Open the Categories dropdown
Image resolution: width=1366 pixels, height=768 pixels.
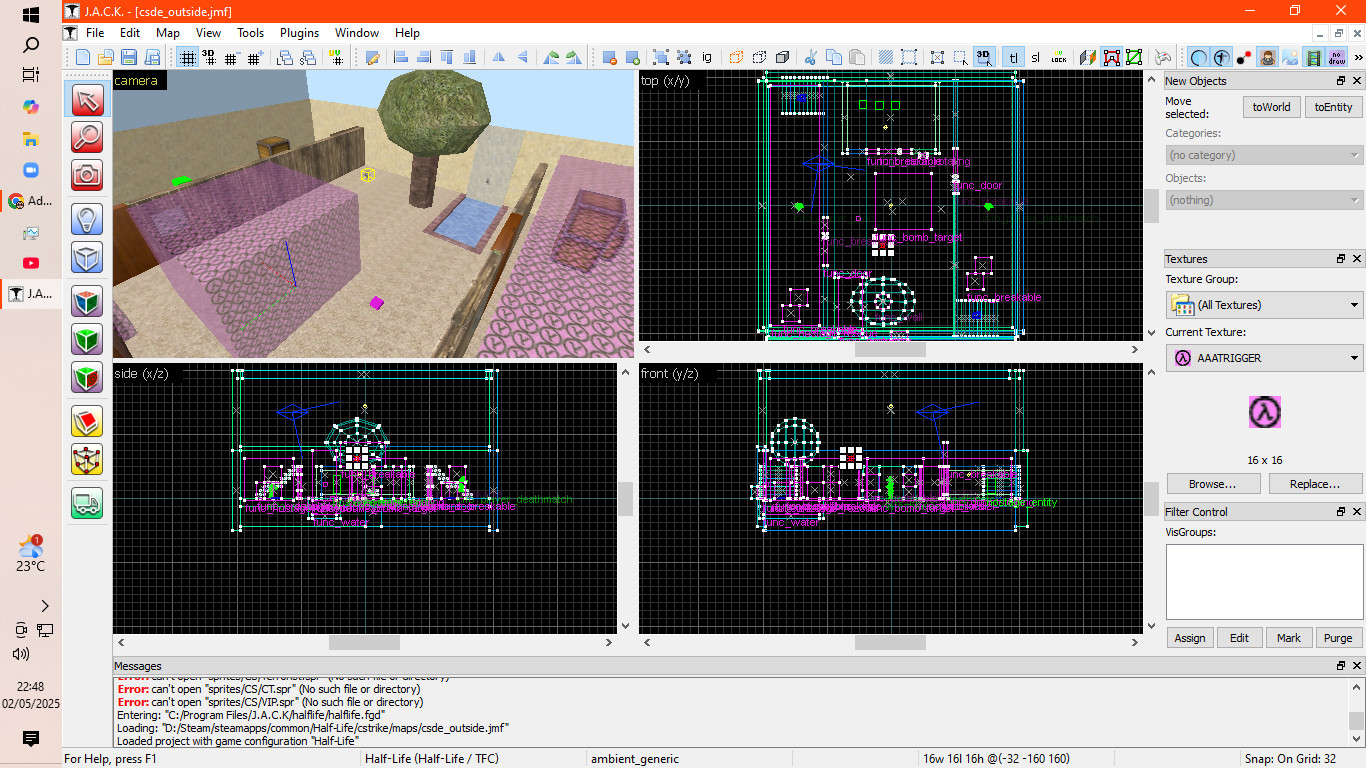click(x=1264, y=155)
